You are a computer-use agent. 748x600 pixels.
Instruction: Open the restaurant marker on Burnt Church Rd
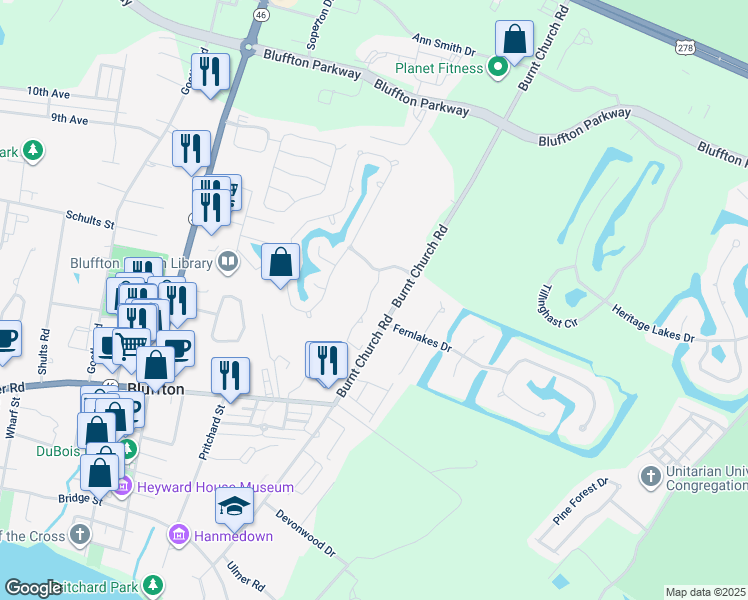click(327, 361)
